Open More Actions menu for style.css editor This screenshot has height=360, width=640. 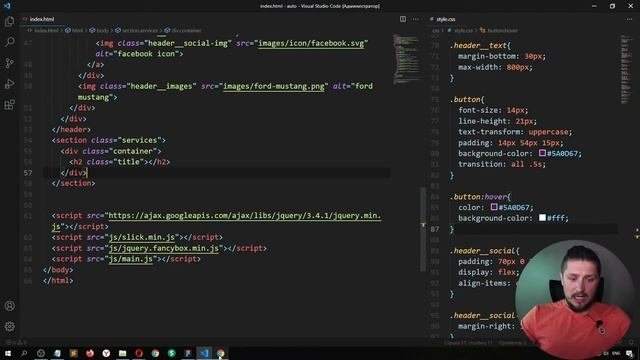pyautogui.click(x=629, y=19)
